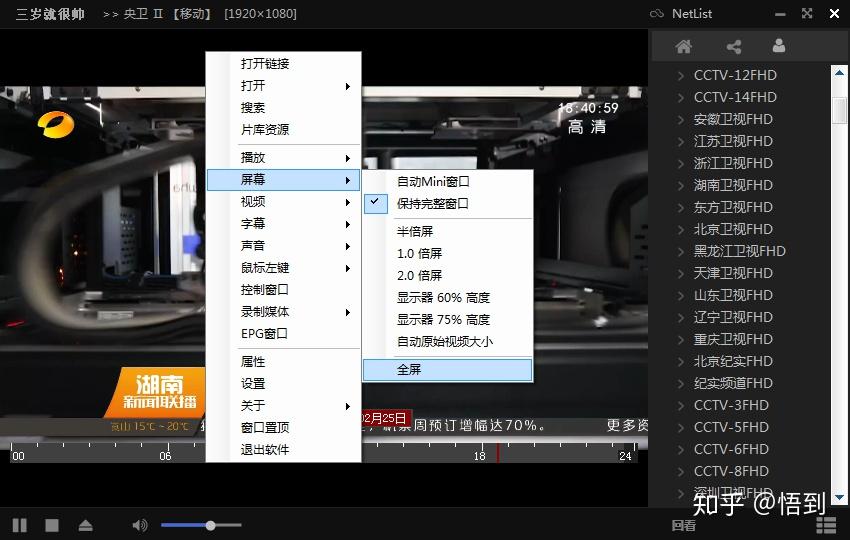Adjust the volume slider
850x540 pixels.
pos(210,525)
